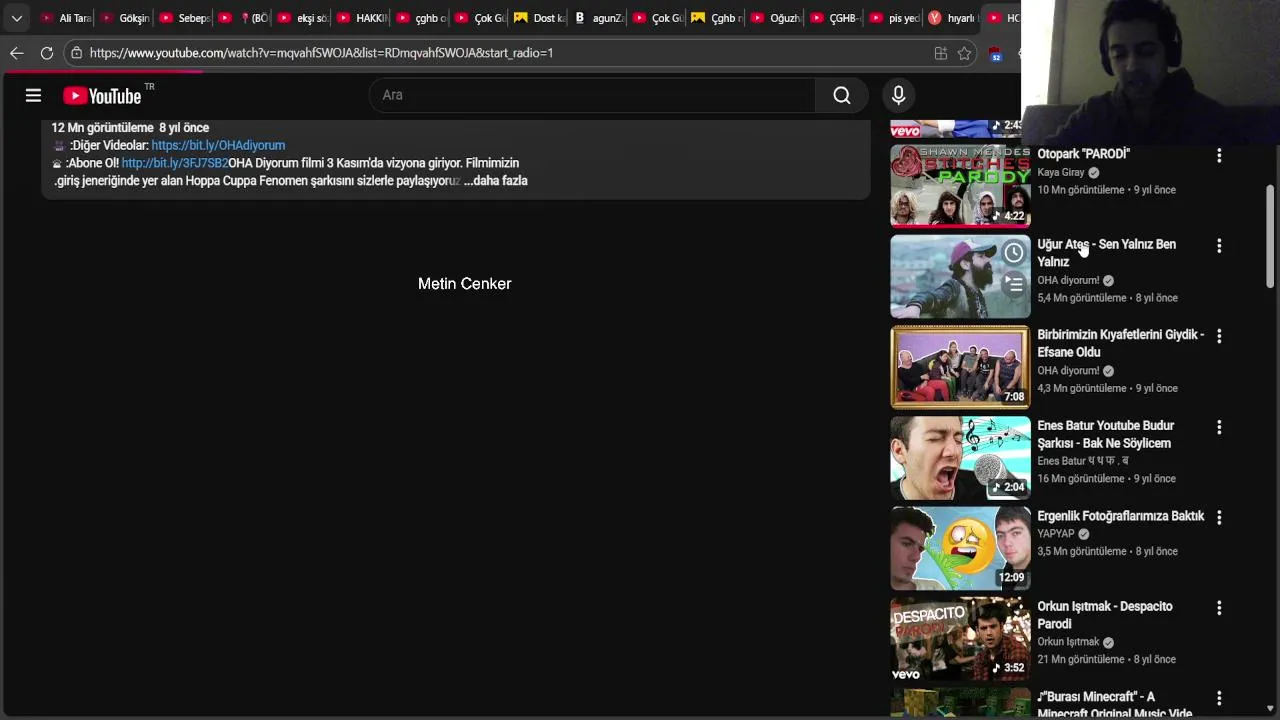Switch to the 'agunZ' tab
This screenshot has width=1280, height=720.
(x=598, y=18)
